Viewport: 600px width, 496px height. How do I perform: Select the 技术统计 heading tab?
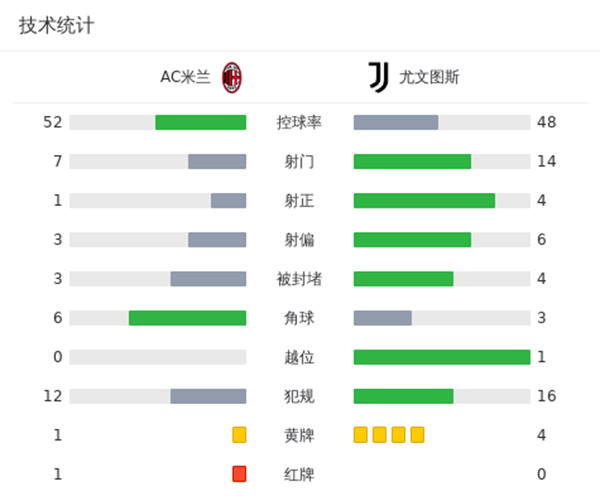56,26
